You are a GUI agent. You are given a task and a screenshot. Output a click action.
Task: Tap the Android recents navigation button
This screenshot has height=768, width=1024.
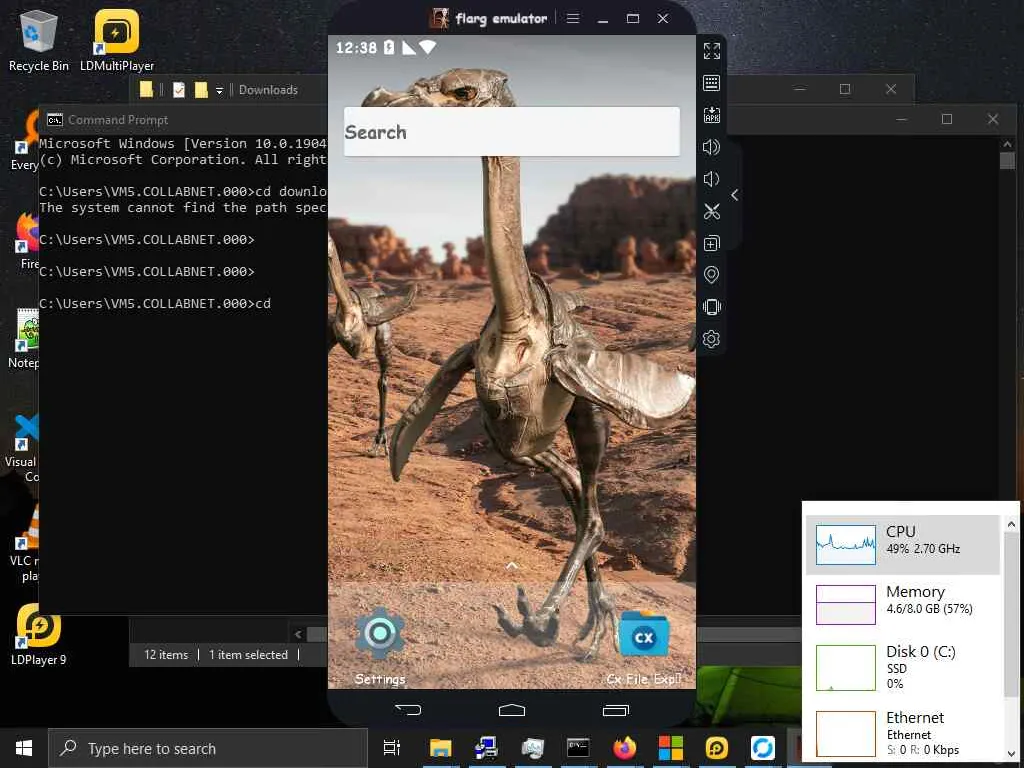615,710
